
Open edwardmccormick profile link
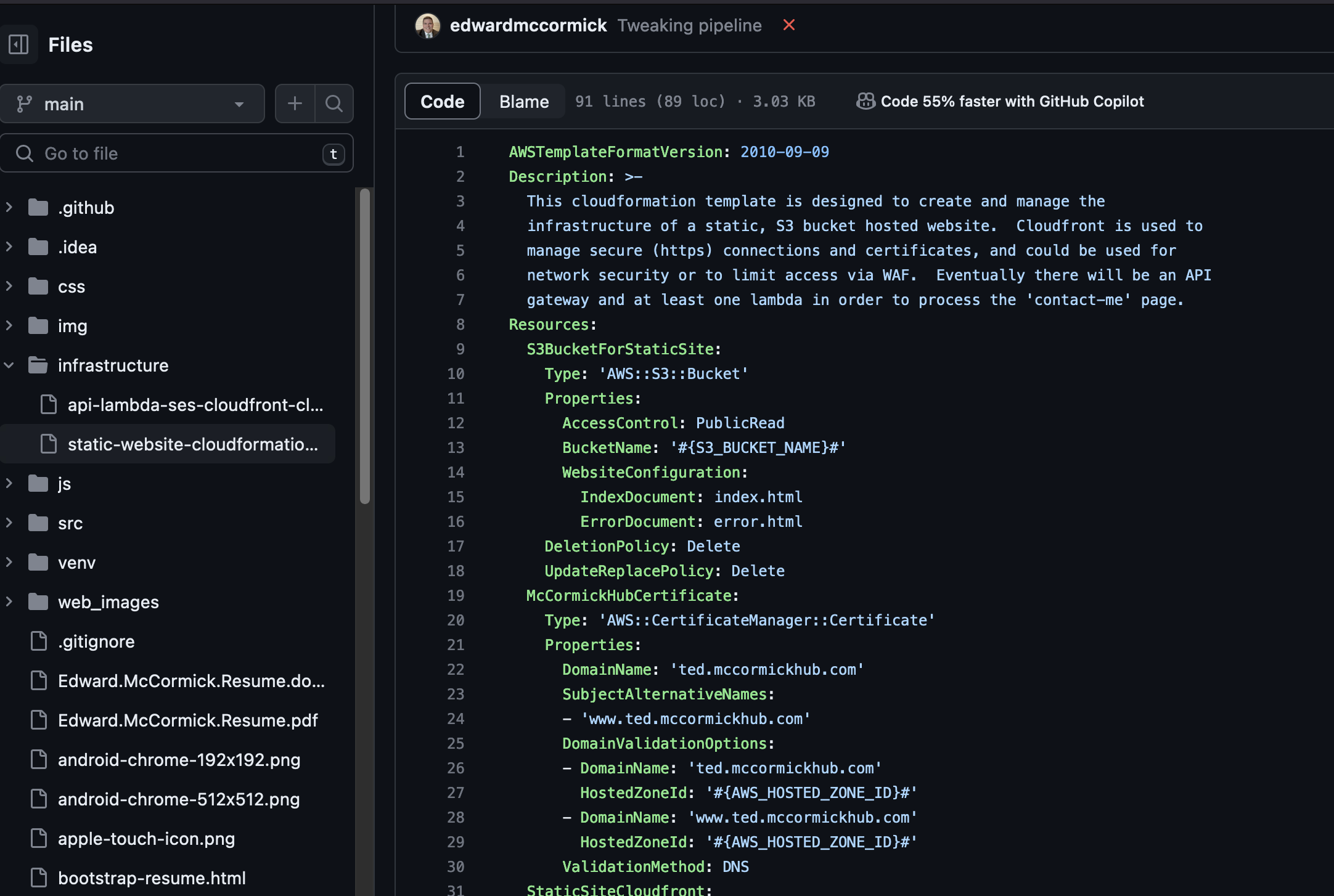coord(528,25)
